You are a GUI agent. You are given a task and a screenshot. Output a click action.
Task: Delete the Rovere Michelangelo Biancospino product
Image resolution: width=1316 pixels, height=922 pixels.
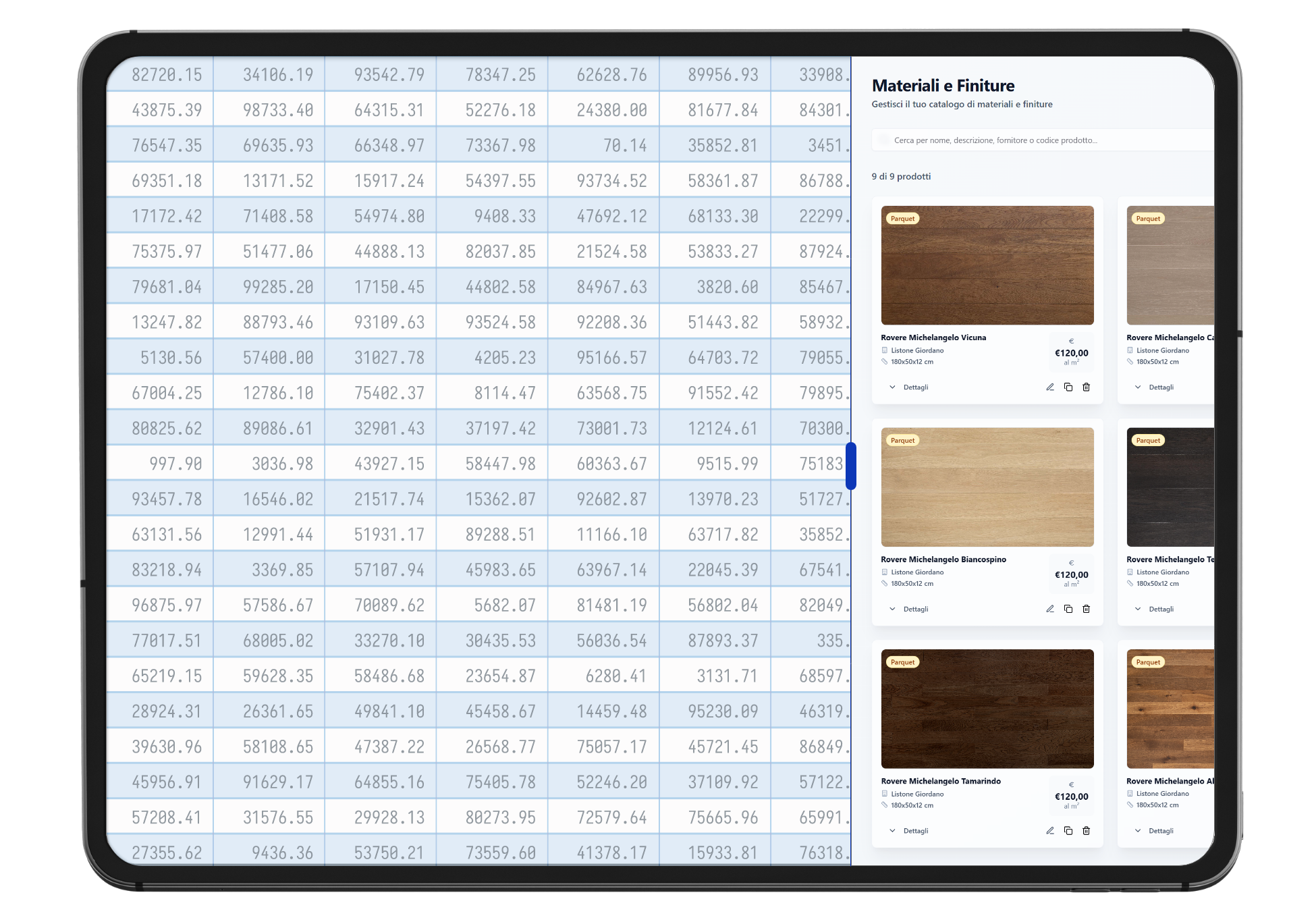pos(1087,609)
